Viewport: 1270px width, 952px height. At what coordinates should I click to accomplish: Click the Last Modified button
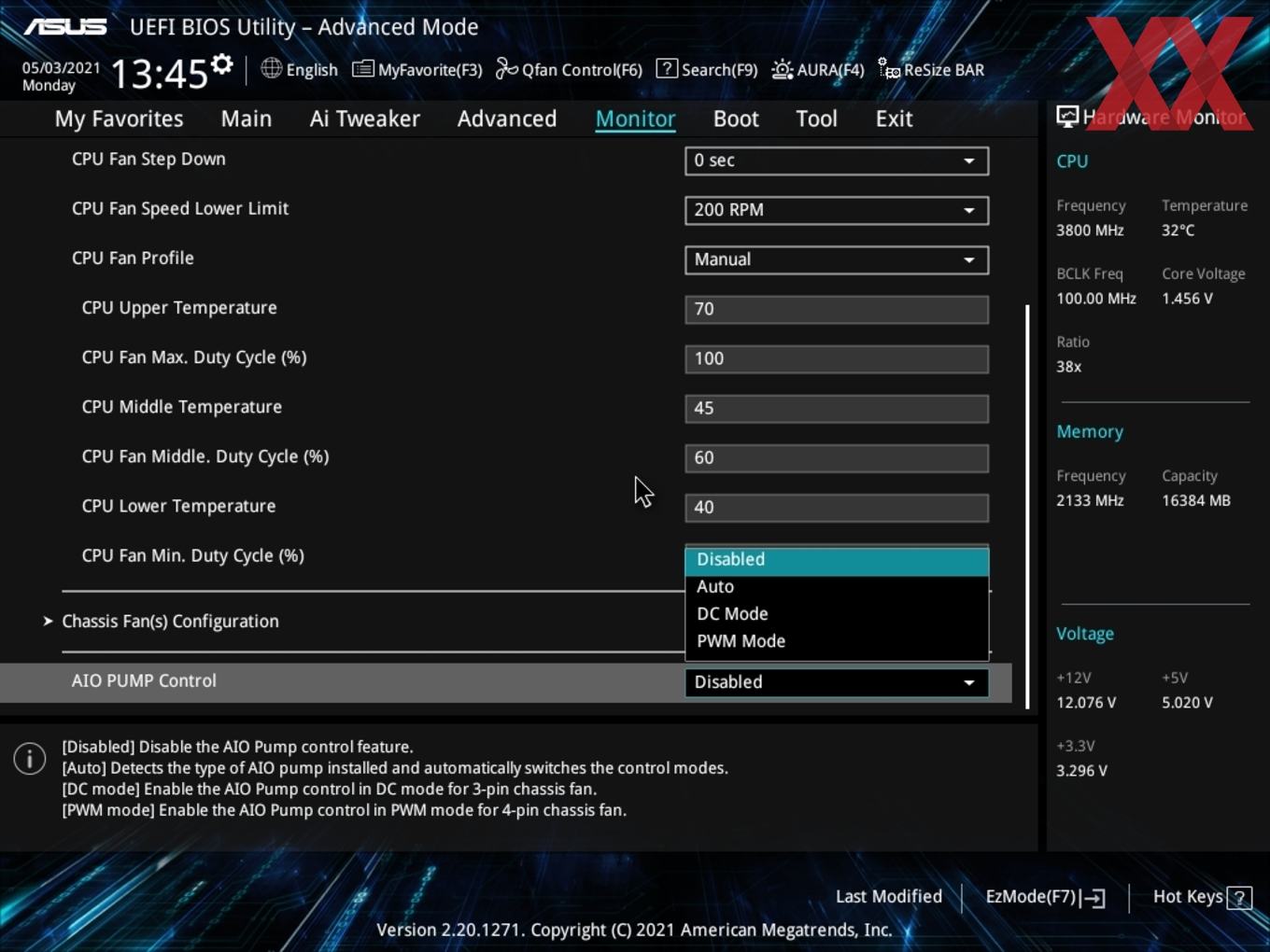[x=889, y=897]
